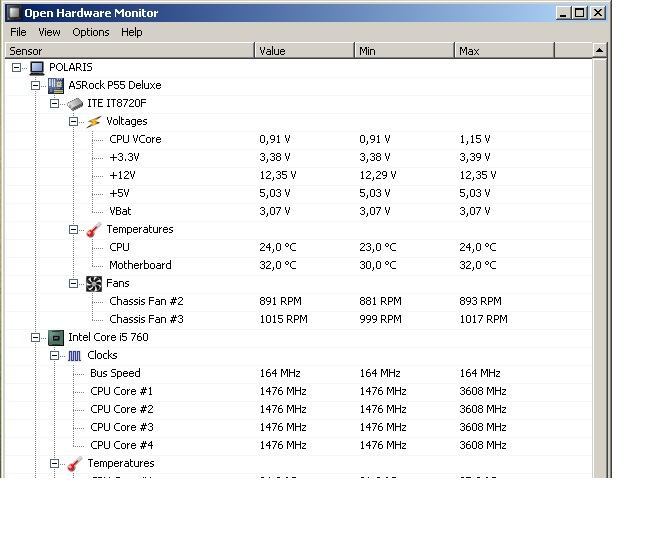657x539 pixels.
Task: Click the ITE IT8720F chip icon
Action: (75, 104)
